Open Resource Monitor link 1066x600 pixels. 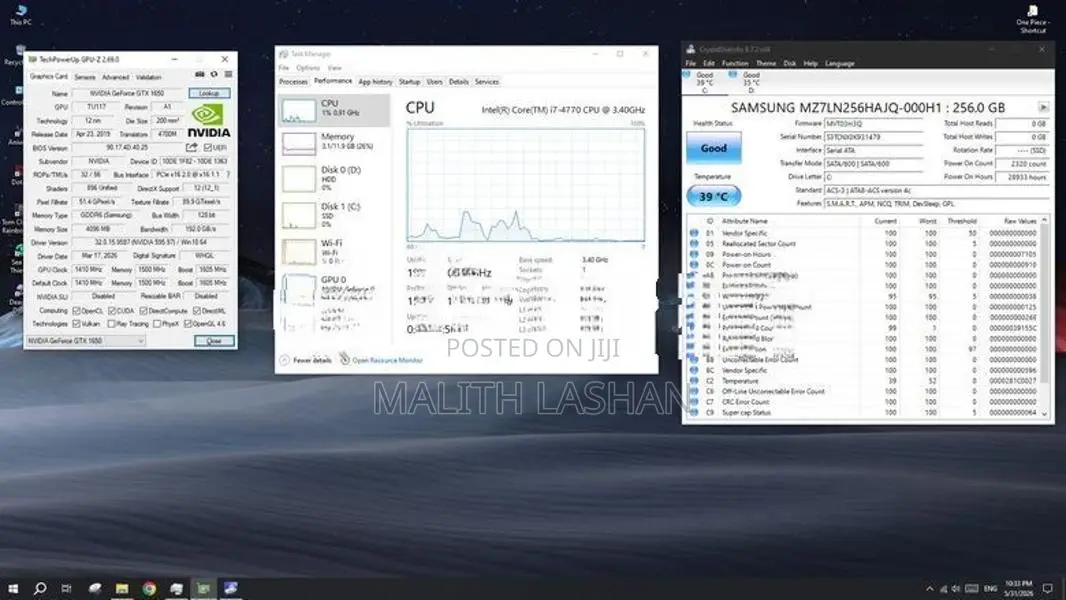pyautogui.click(x=388, y=360)
